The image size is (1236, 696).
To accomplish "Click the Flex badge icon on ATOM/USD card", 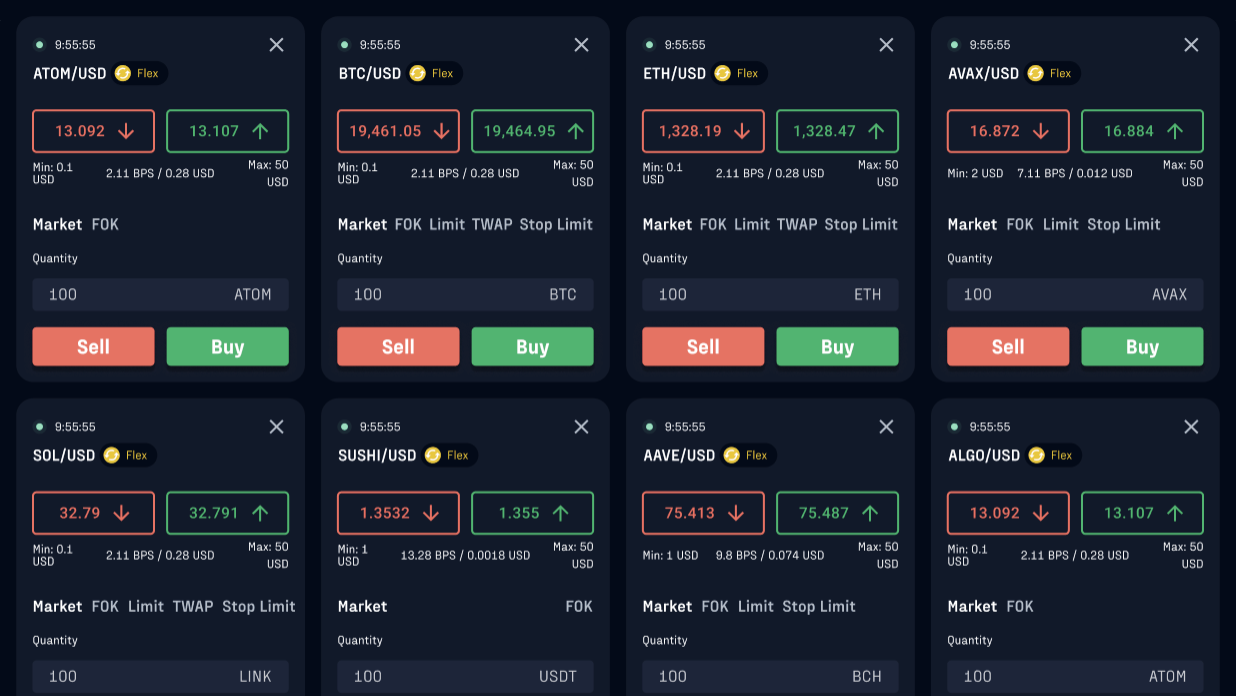I will [x=123, y=72].
